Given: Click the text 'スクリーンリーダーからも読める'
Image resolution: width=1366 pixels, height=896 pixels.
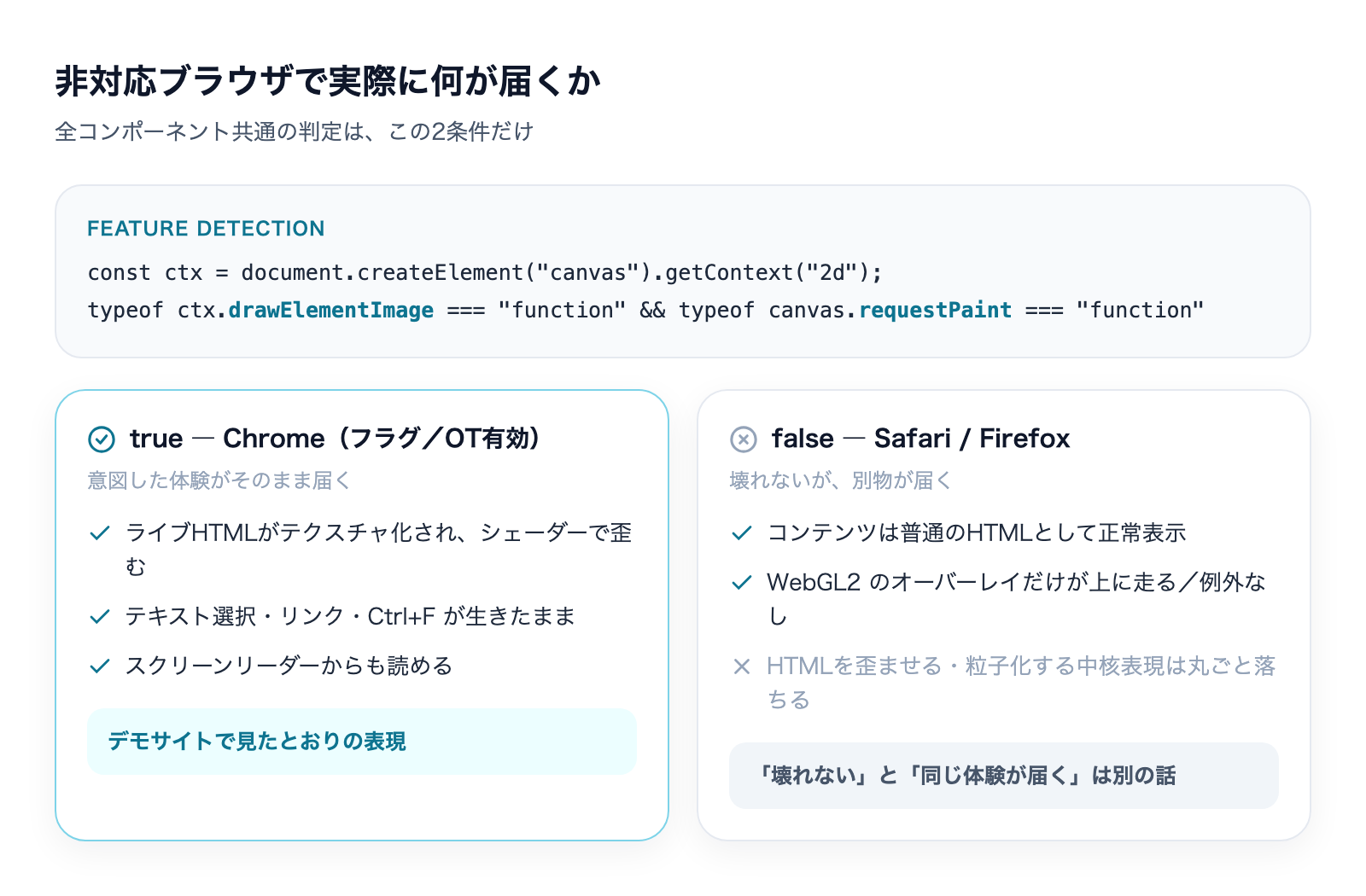Looking at the screenshot, I should pos(289,666).
